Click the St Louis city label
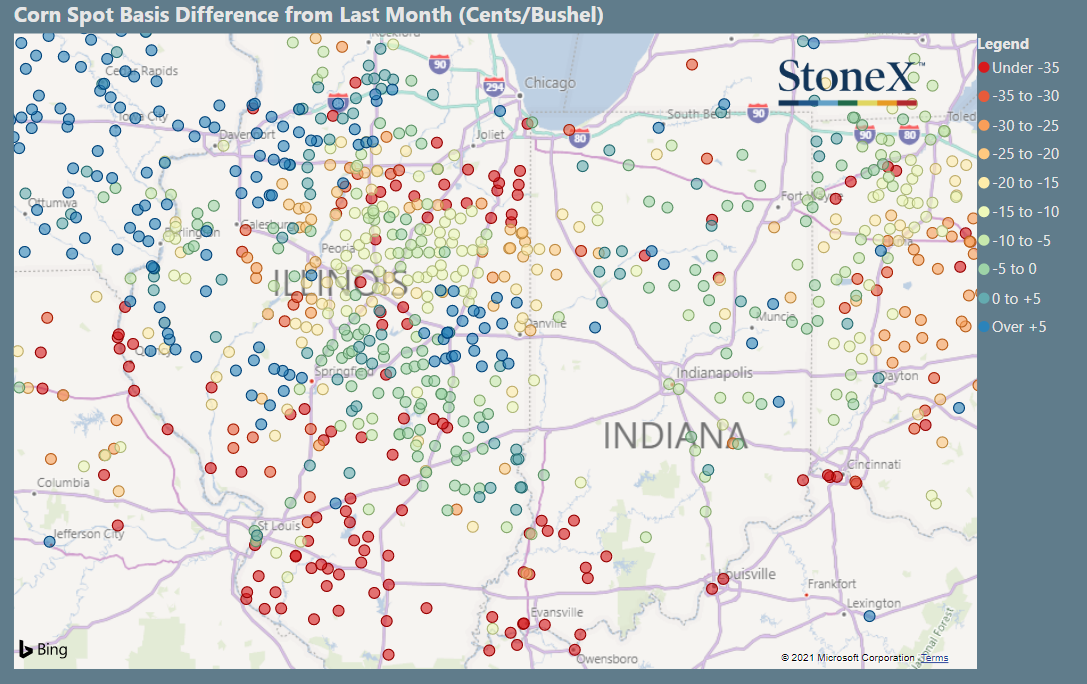This screenshot has height=684, width=1087. tap(279, 526)
